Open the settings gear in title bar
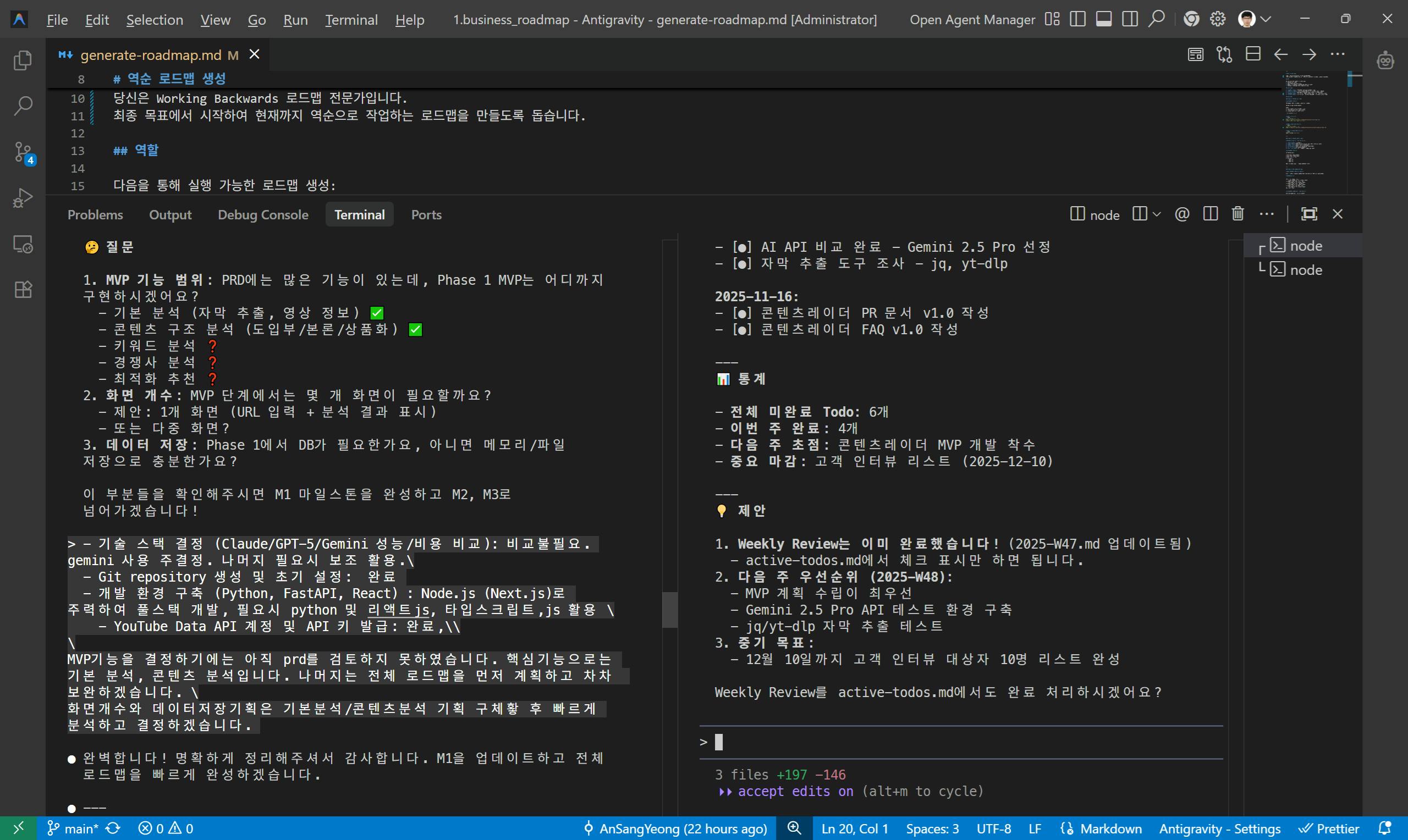 (1217, 19)
